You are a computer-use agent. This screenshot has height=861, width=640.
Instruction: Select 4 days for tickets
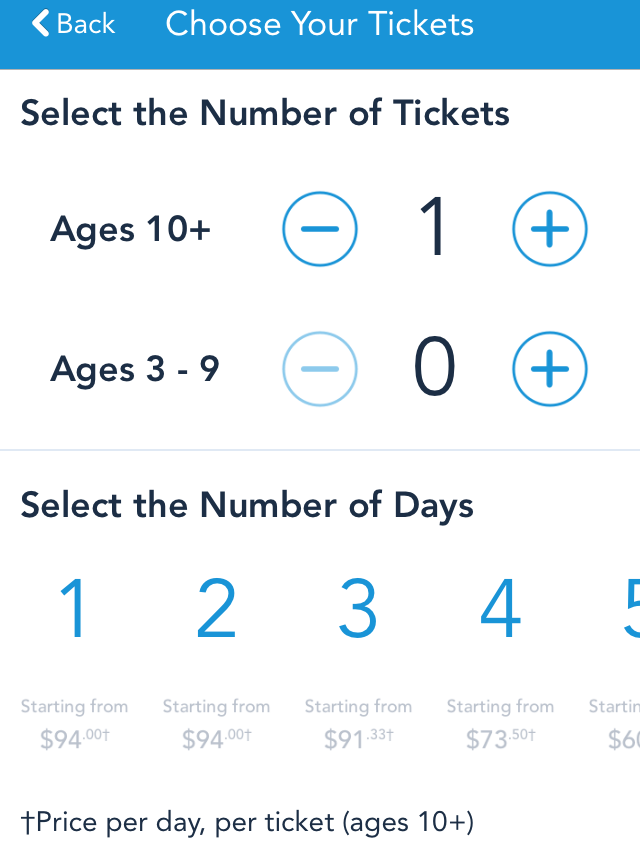click(x=500, y=608)
